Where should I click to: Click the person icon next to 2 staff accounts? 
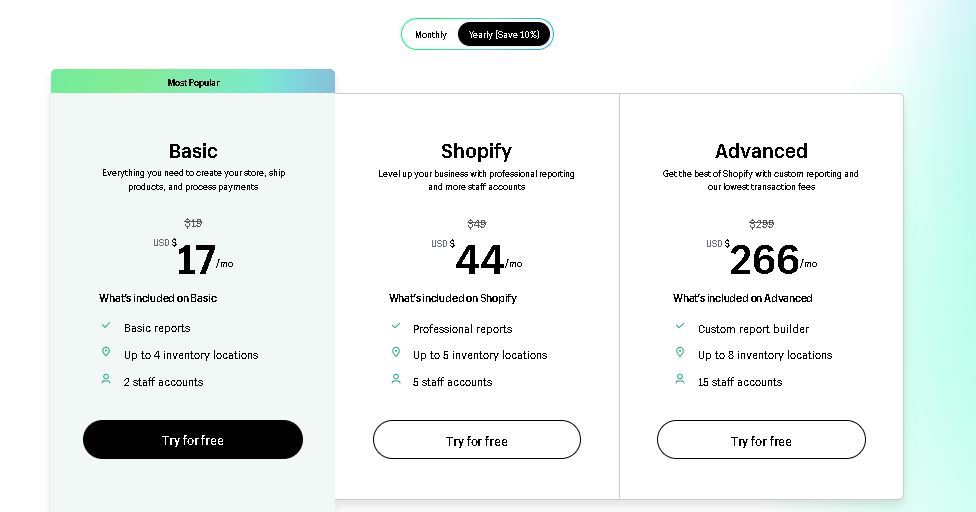[106, 379]
